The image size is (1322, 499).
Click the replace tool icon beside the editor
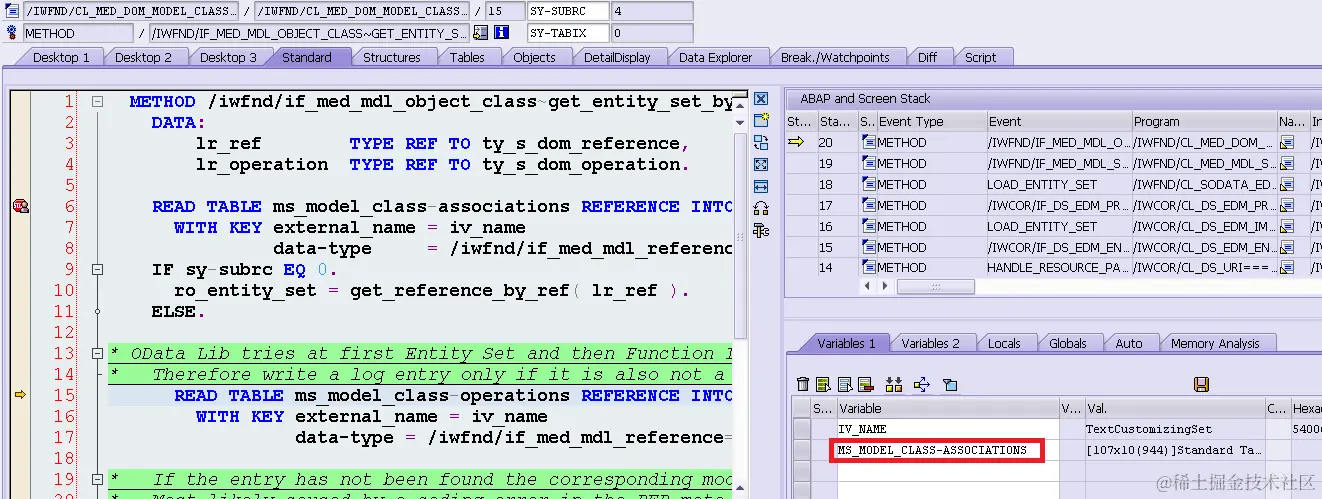pos(761,142)
